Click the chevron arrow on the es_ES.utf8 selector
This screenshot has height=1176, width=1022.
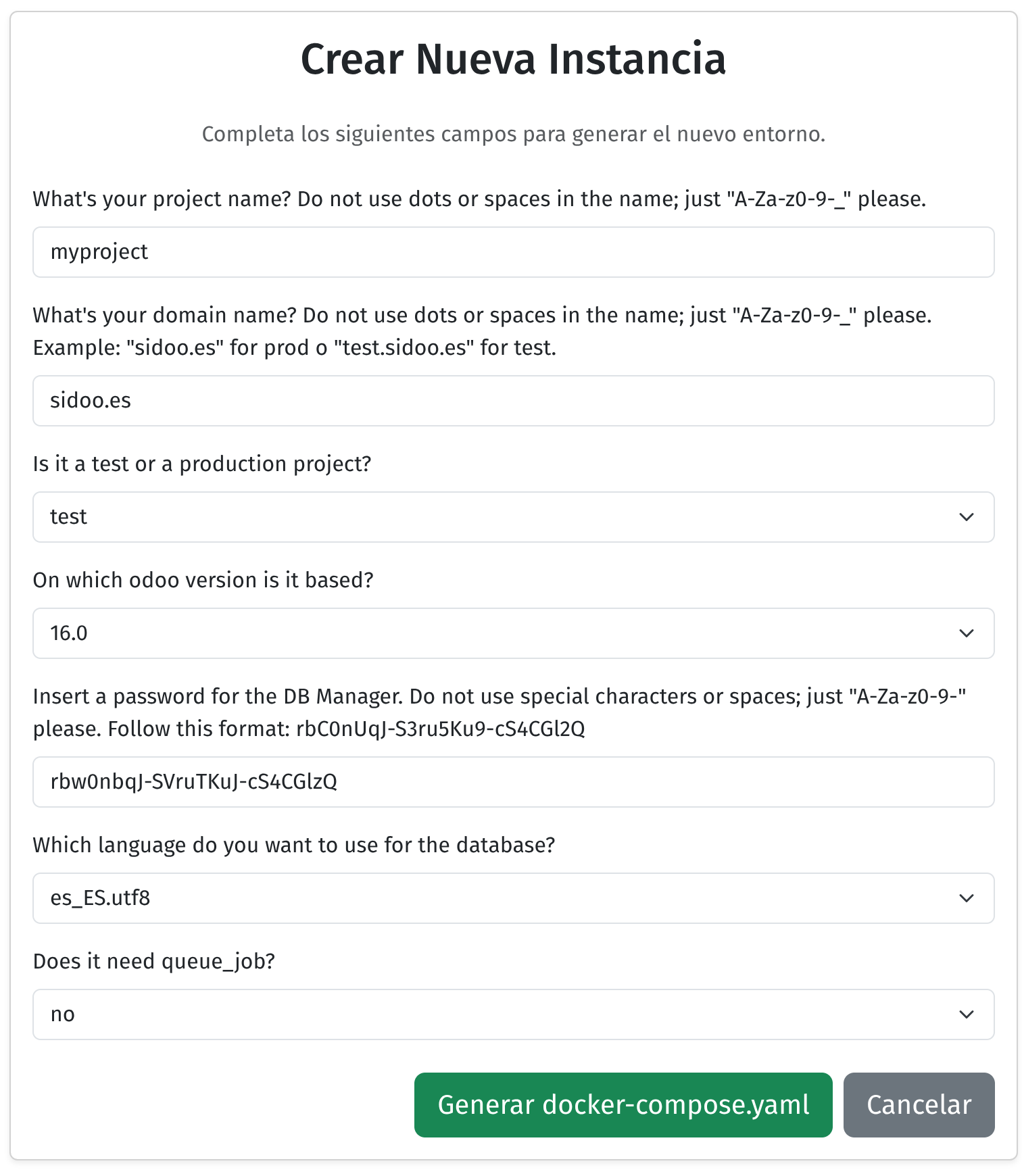click(967, 898)
